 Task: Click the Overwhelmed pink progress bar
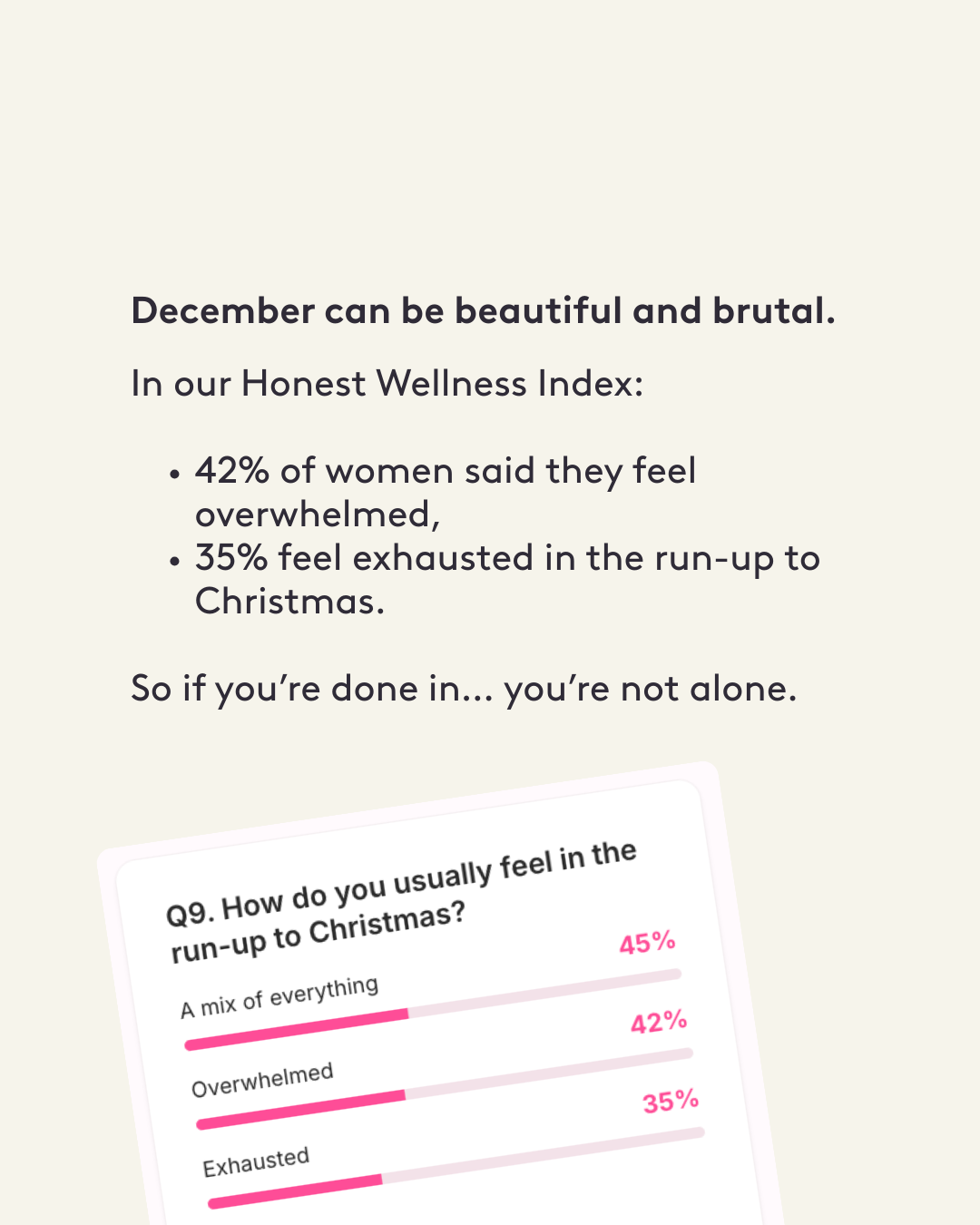[x=301, y=1110]
